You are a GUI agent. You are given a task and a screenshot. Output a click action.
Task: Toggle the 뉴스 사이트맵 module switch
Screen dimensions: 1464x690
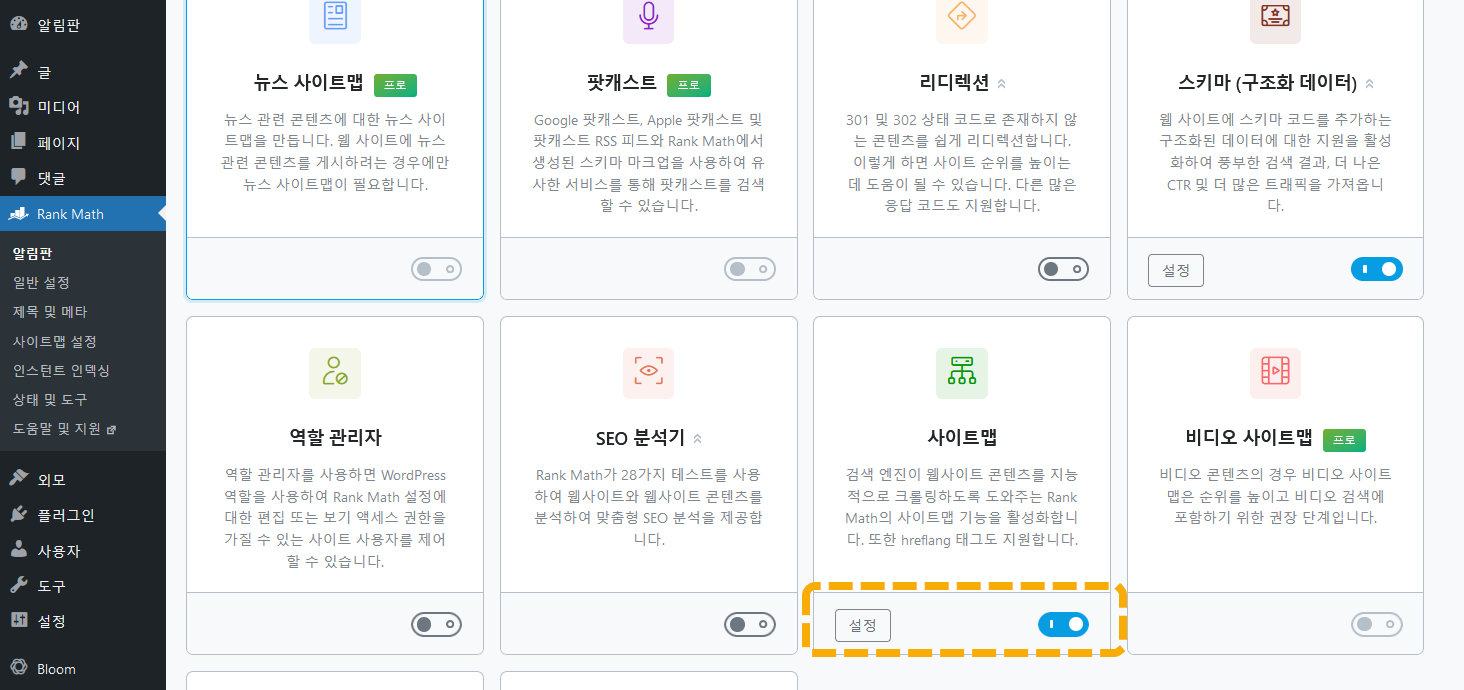[x=436, y=269]
